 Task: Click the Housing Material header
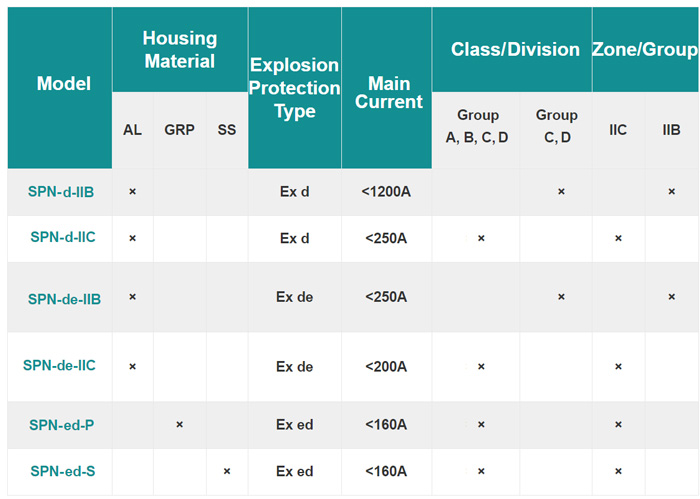179,49
